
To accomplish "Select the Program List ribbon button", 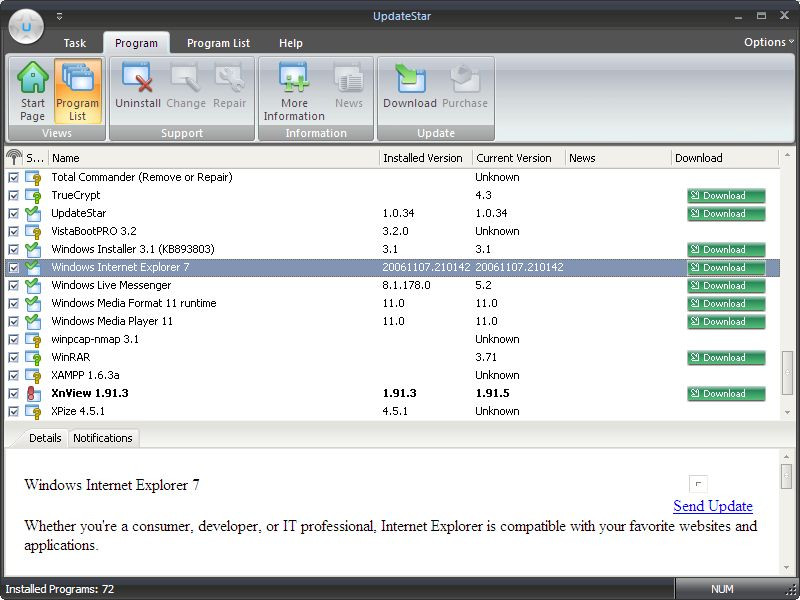I will tap(78, 92).
